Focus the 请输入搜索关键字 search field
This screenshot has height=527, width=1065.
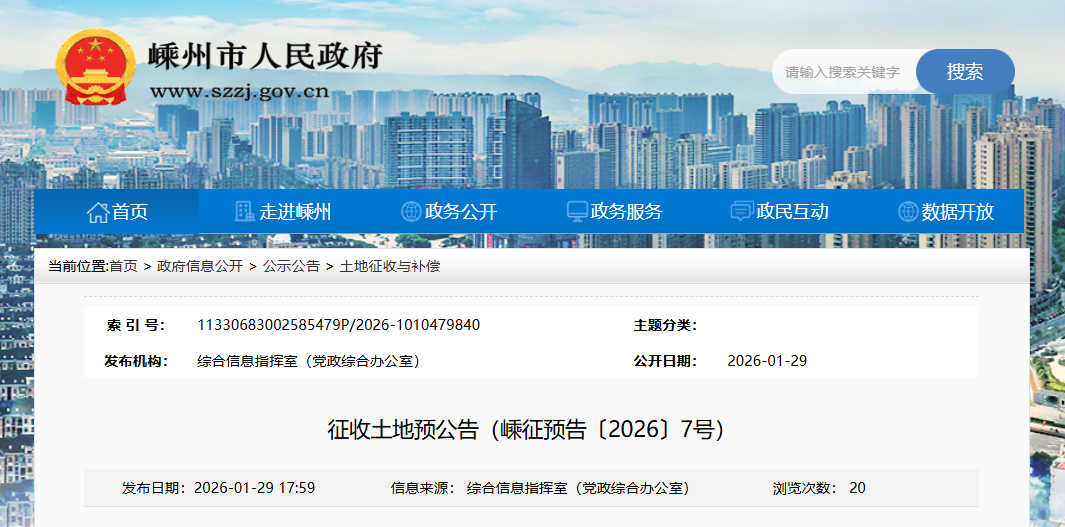click(844, 72)
